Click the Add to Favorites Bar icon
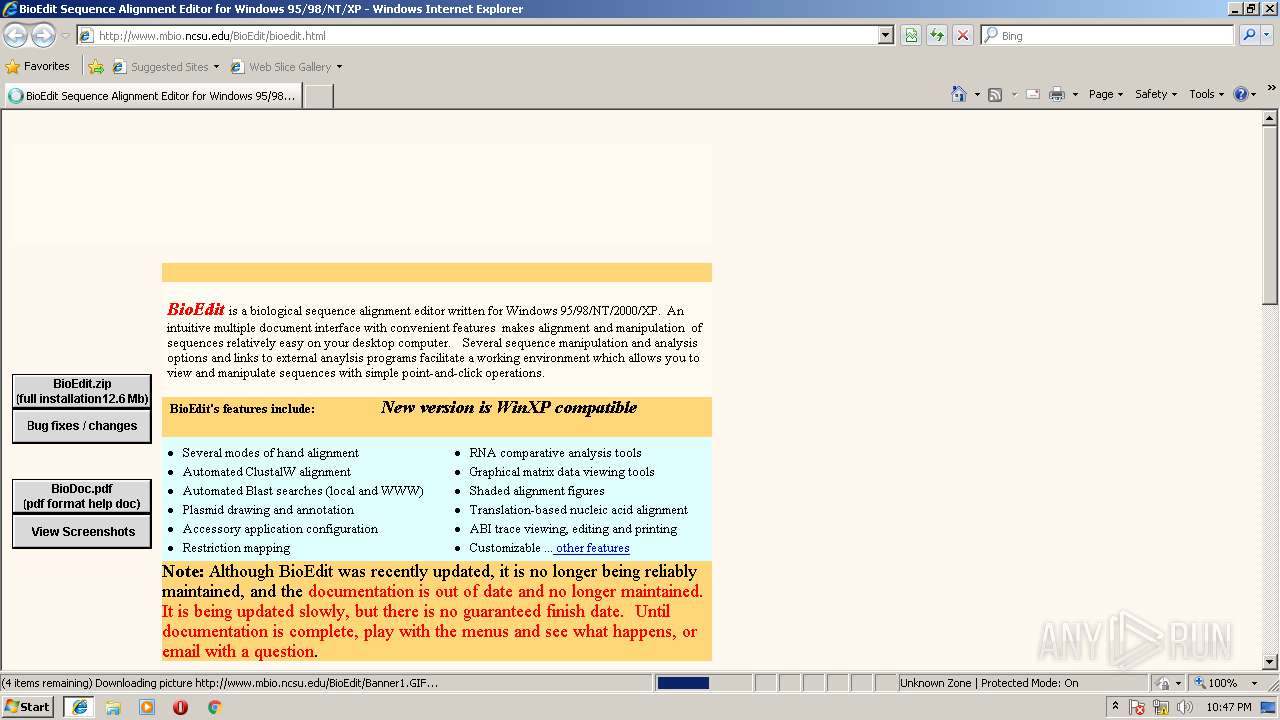 coord(96,67)
